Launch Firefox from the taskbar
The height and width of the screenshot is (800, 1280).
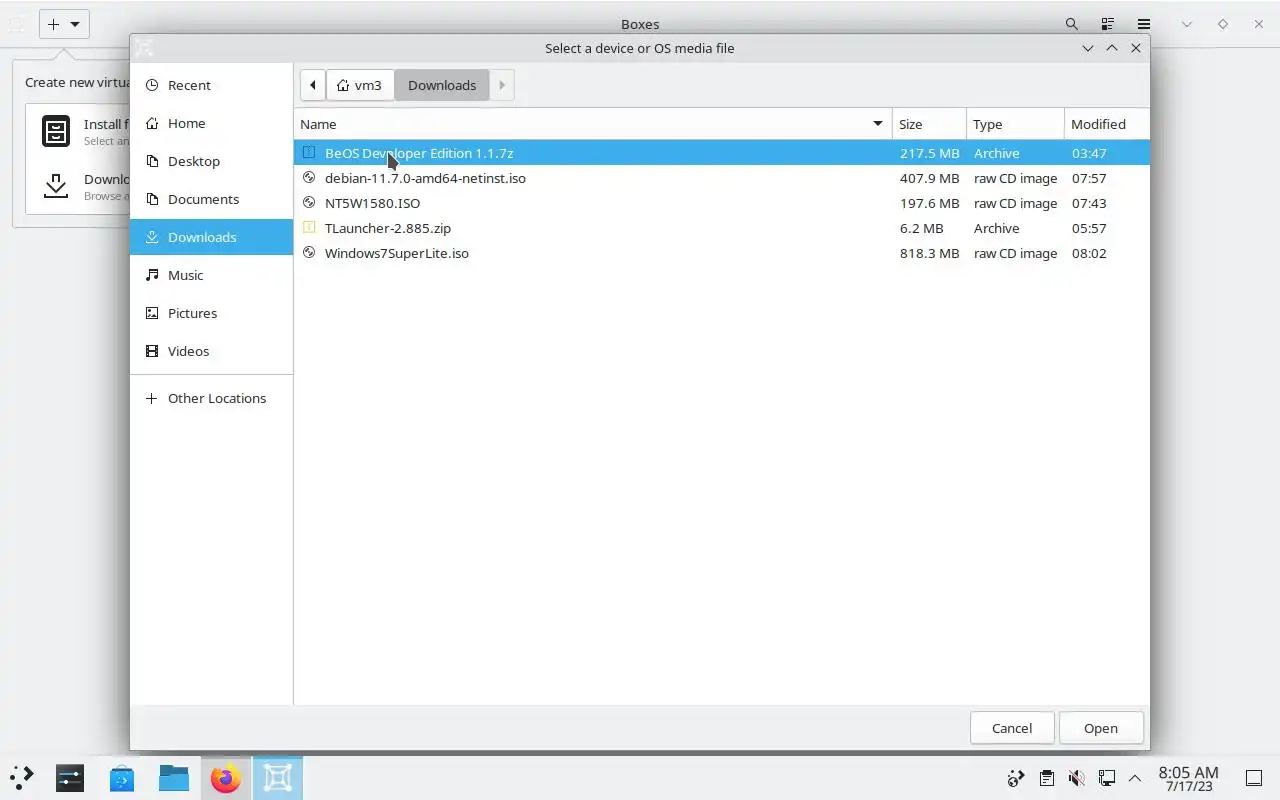pyautogui.click(x=226, y=778)
